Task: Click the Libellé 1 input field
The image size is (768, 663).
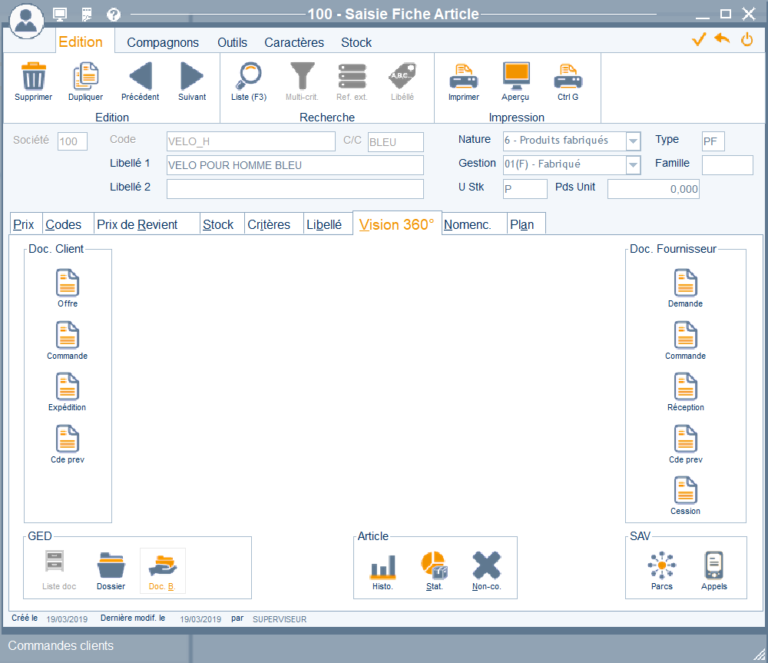Action: coord(295,165)
